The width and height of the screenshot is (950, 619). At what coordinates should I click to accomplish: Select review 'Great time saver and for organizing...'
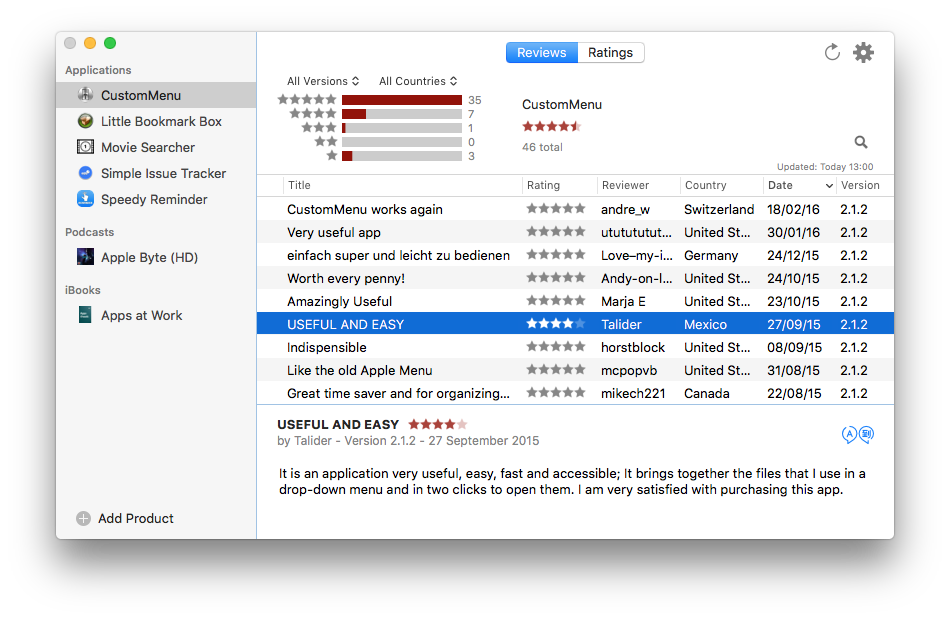pos(576,394)
